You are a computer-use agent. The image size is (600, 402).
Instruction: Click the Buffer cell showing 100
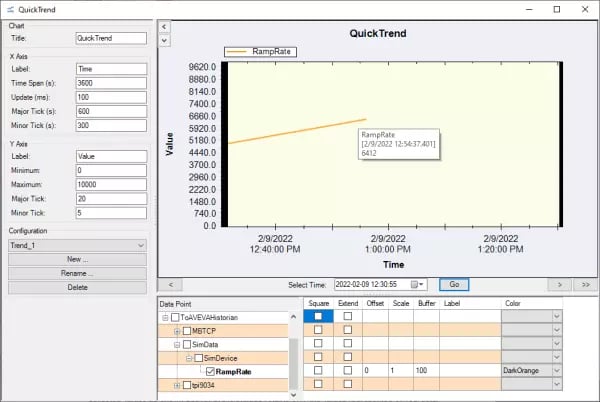point(426,371)
